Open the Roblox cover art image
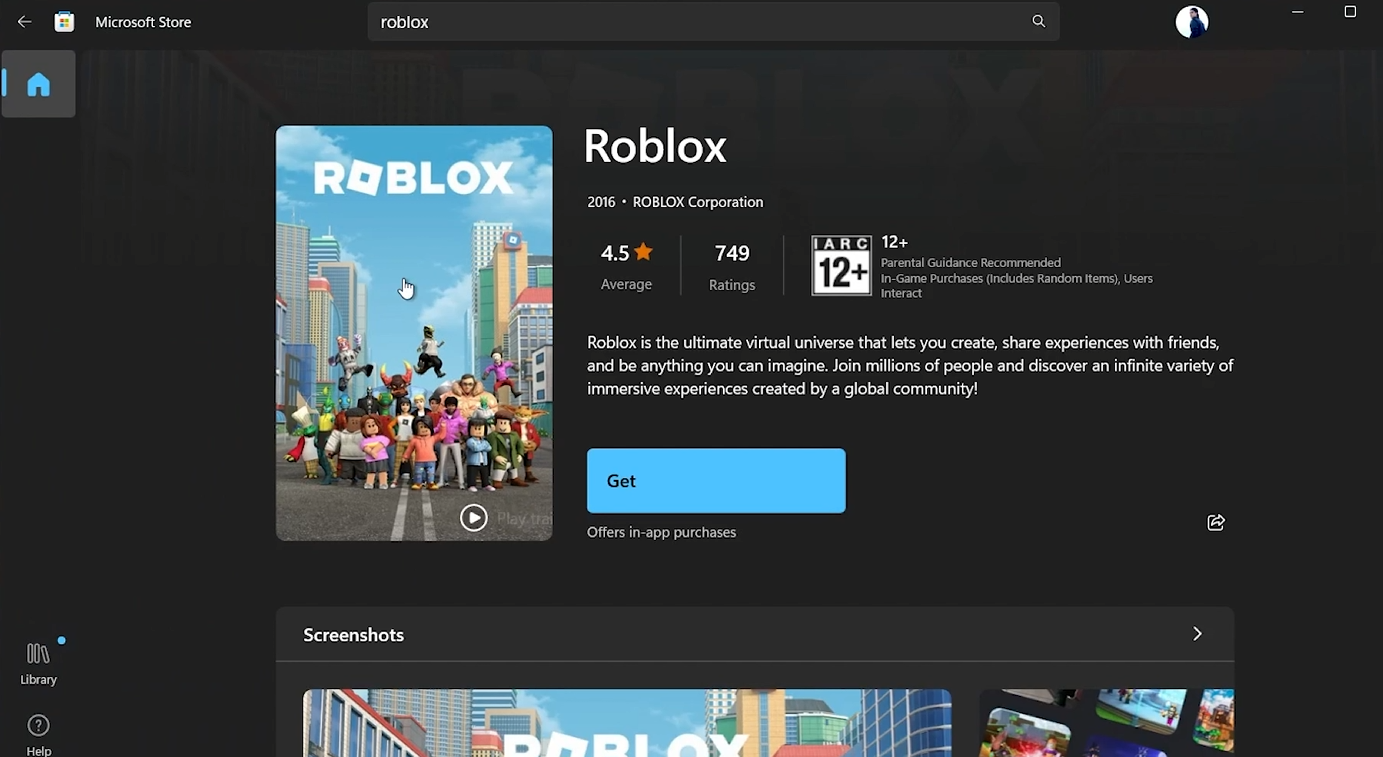 click(x=414, y=333)
